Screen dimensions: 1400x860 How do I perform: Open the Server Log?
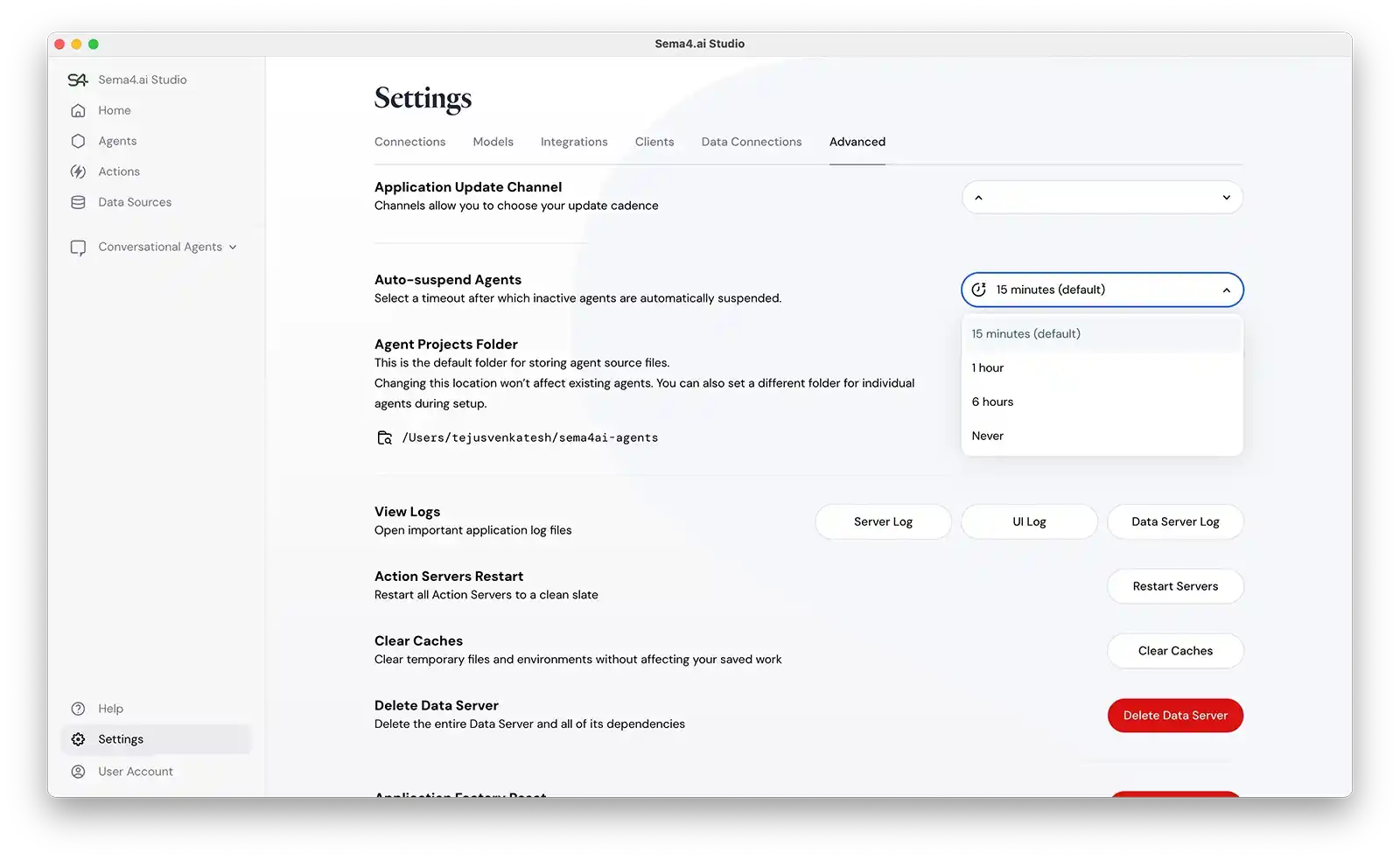[882, 521]
